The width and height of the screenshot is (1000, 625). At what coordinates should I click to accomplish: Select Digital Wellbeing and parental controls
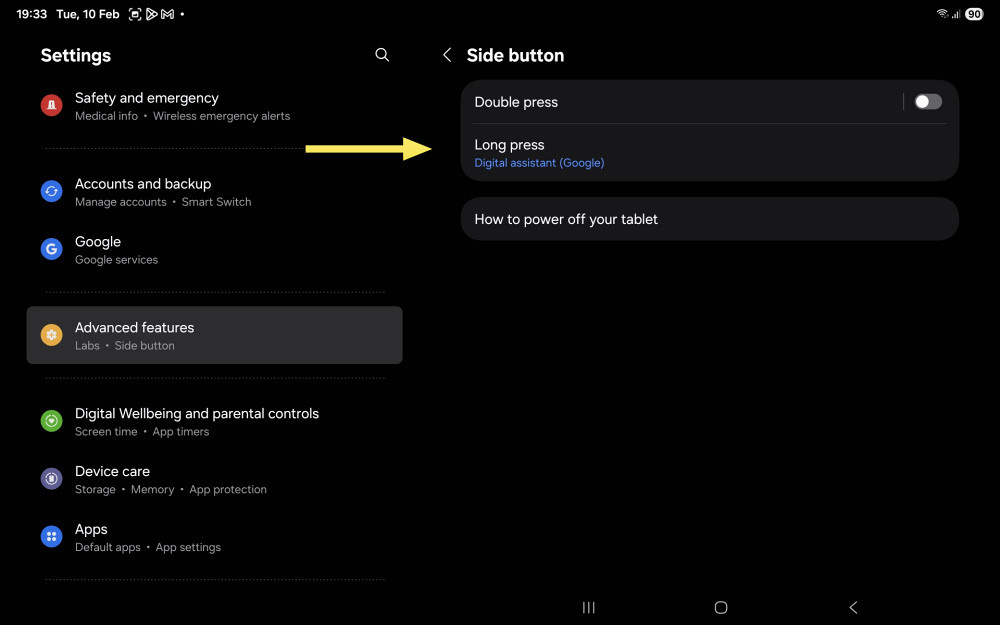[214, 421]
